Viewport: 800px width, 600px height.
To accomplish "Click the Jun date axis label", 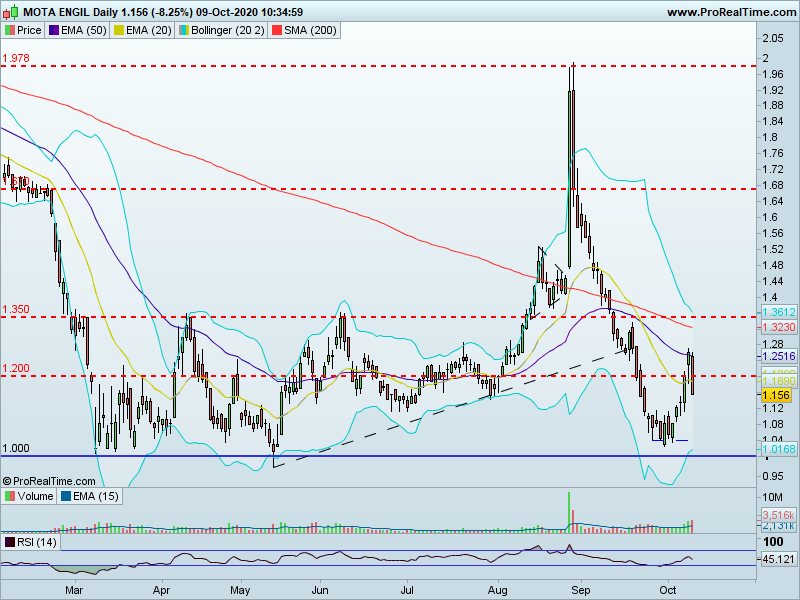I will click(x=320, y=591).
